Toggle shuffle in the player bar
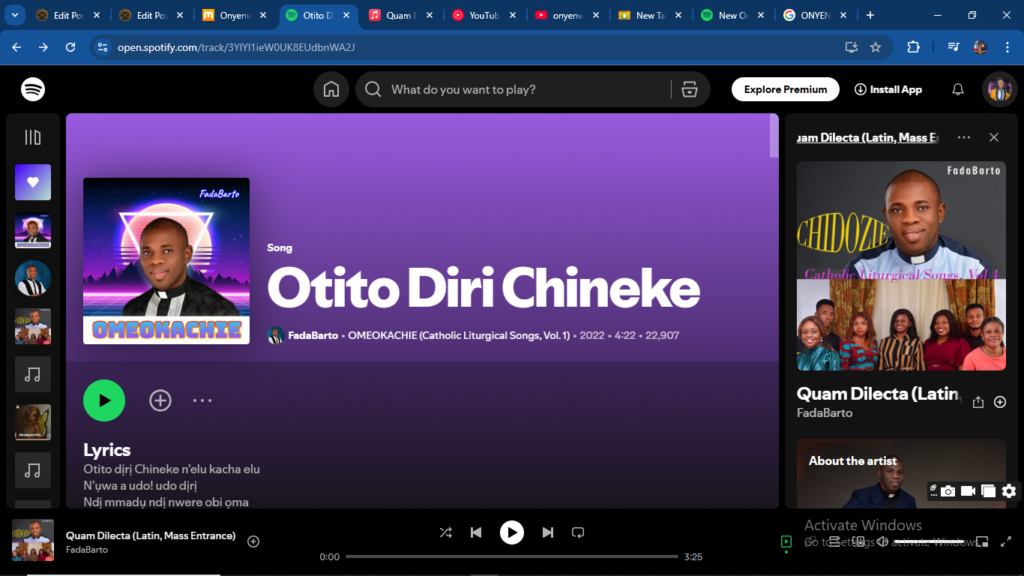This screenshot has height=576, width=1024. point(445,532)
